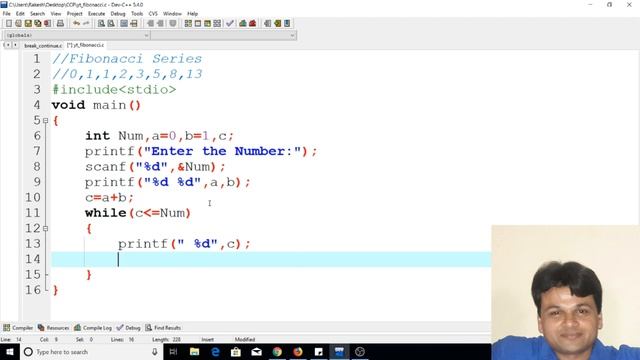Click the right tab-scroll arrow
The image size is (640, 360).
click(x=15, y=45)
